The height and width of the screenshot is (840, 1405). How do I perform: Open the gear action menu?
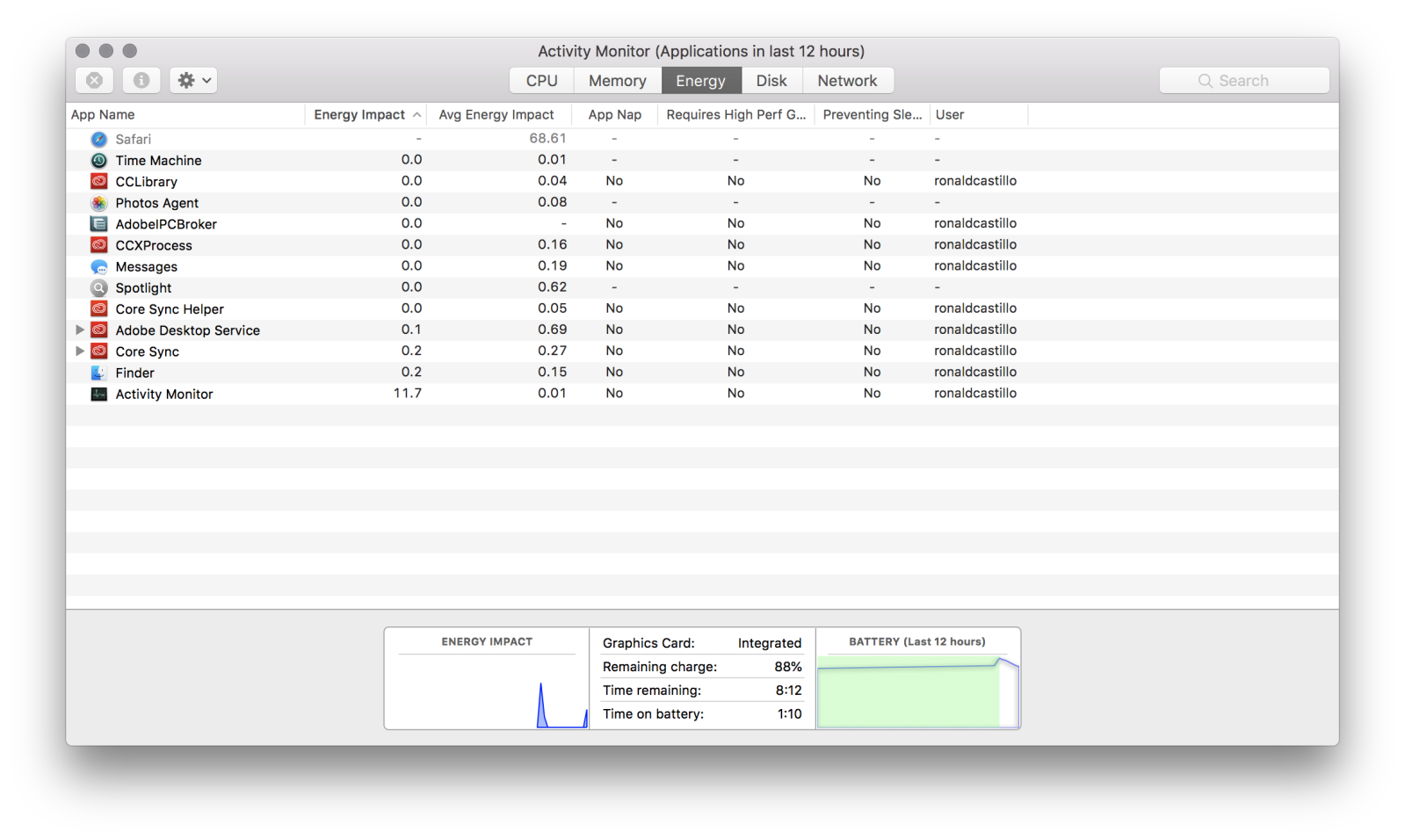pyautogui.click(x=193, y=80)
